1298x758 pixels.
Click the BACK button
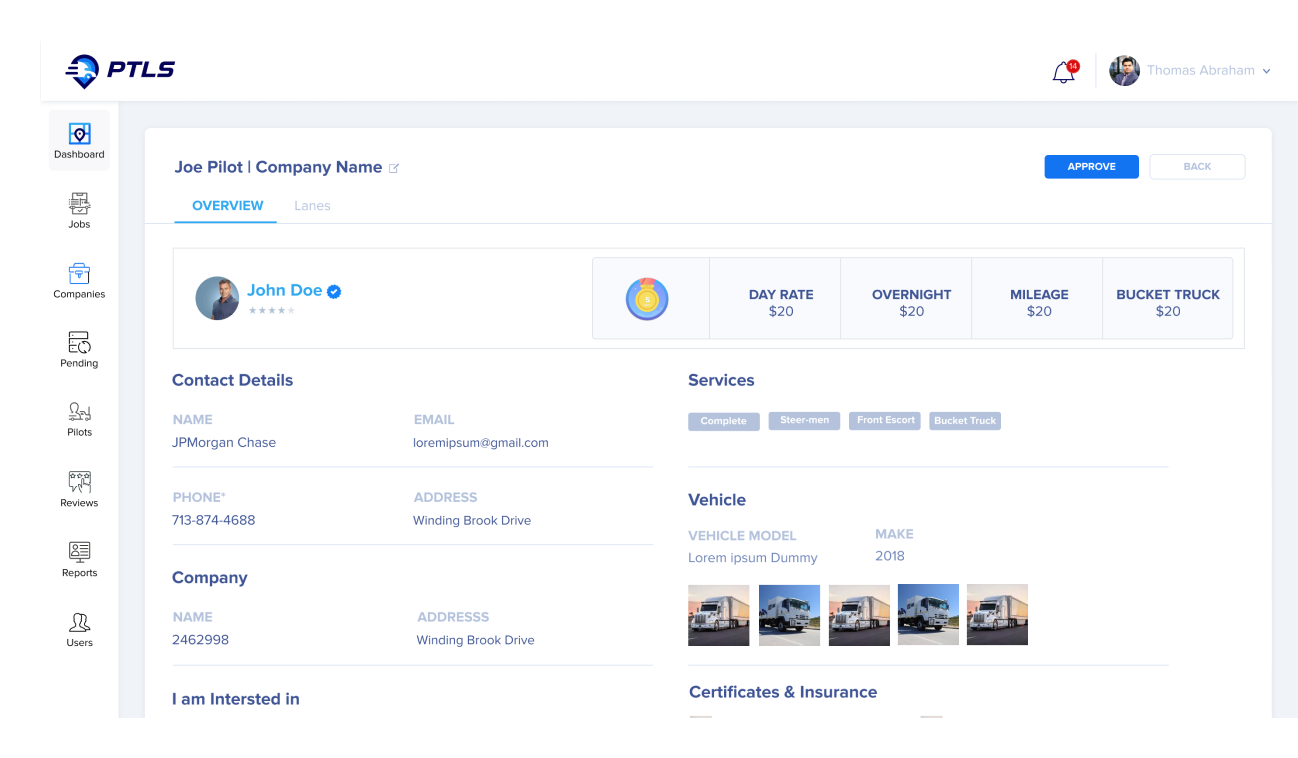coord(1197,167)
